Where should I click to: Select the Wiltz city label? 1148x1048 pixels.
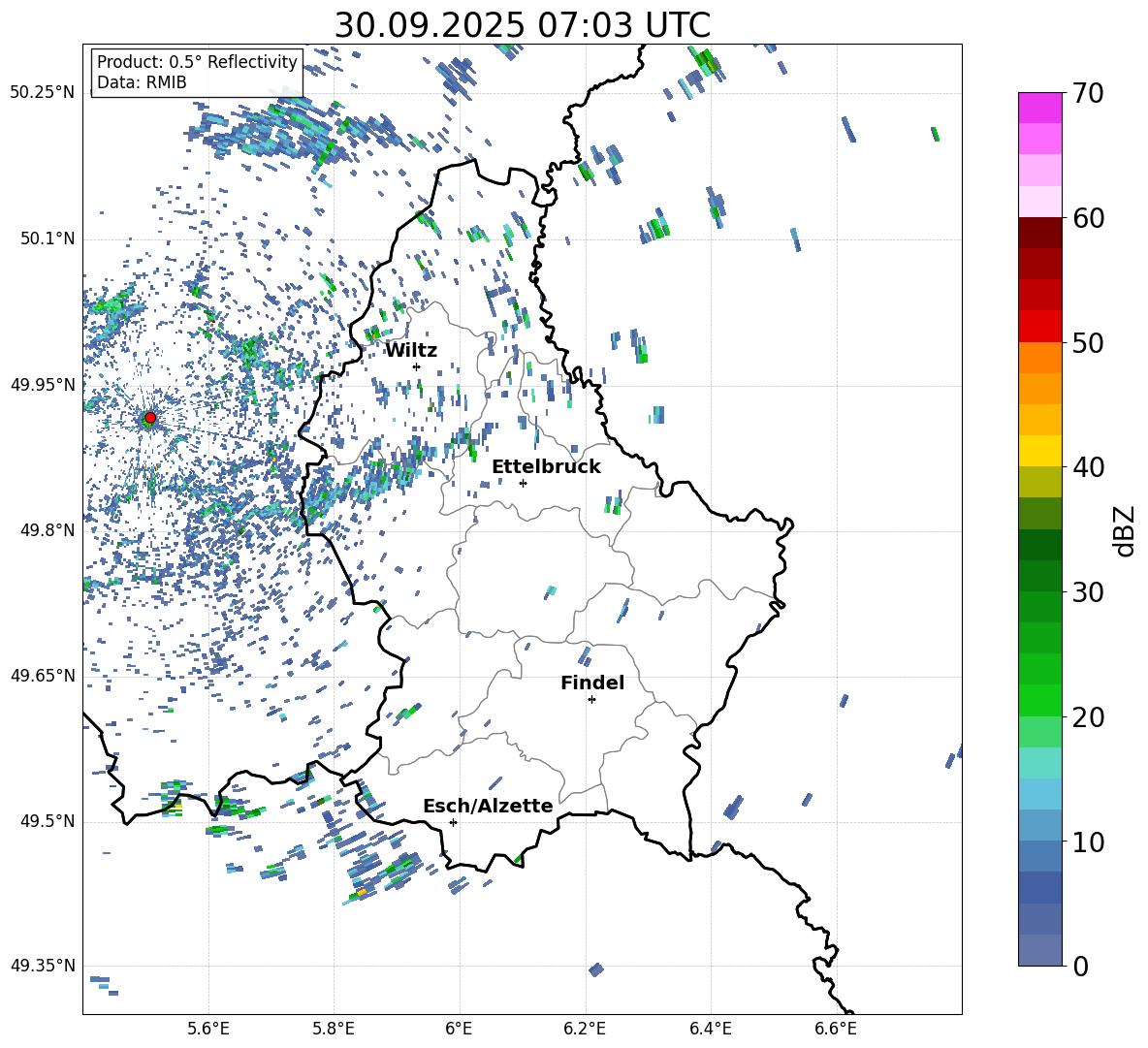click(x=411, y=350)
